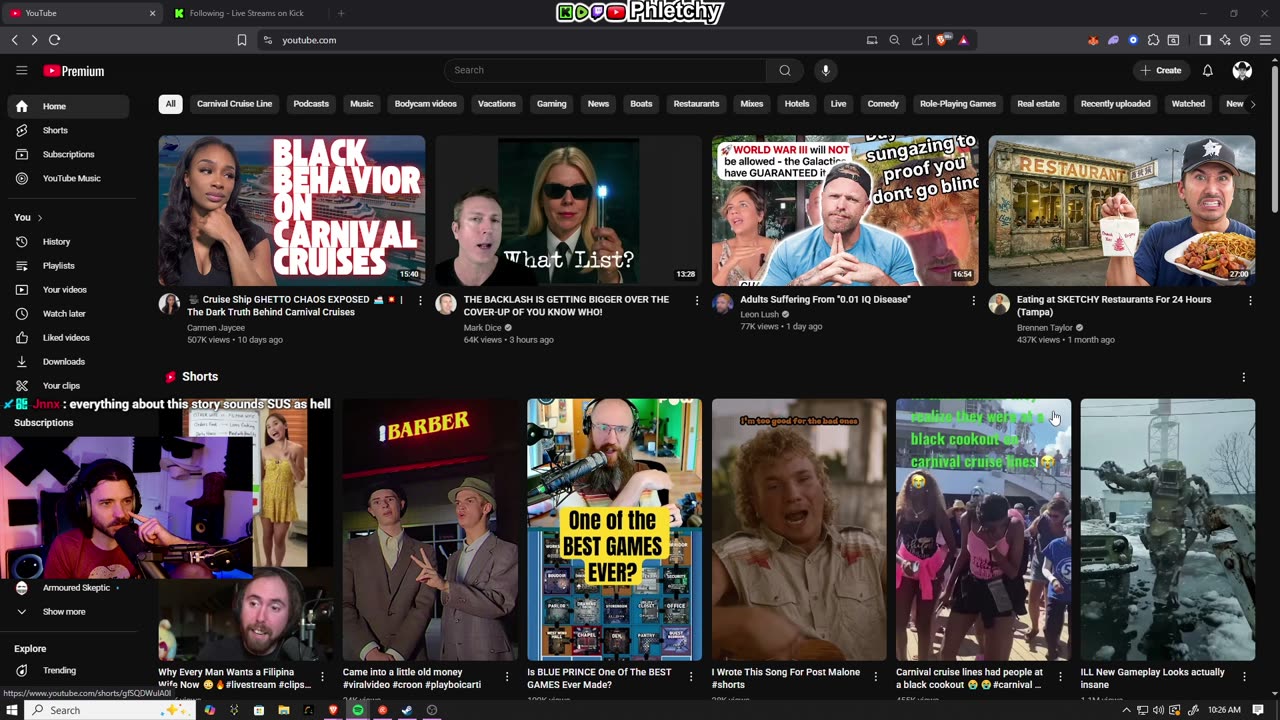Open options for Post Malone song short

click(875, 677)
